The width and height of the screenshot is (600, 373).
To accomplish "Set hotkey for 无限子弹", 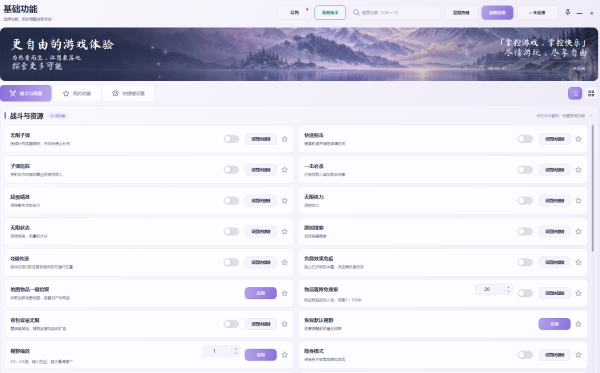I will click(x=261, y=139).
